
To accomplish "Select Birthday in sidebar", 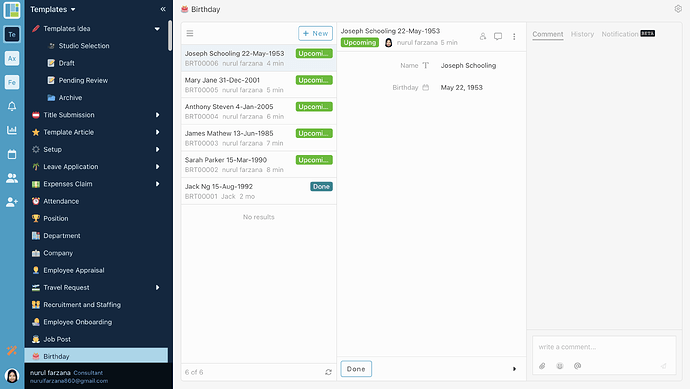I will pos(96,356).
